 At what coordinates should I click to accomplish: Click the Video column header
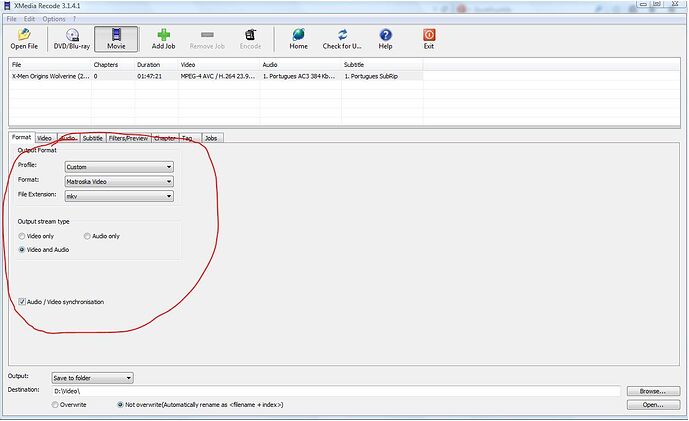(219, 65)
